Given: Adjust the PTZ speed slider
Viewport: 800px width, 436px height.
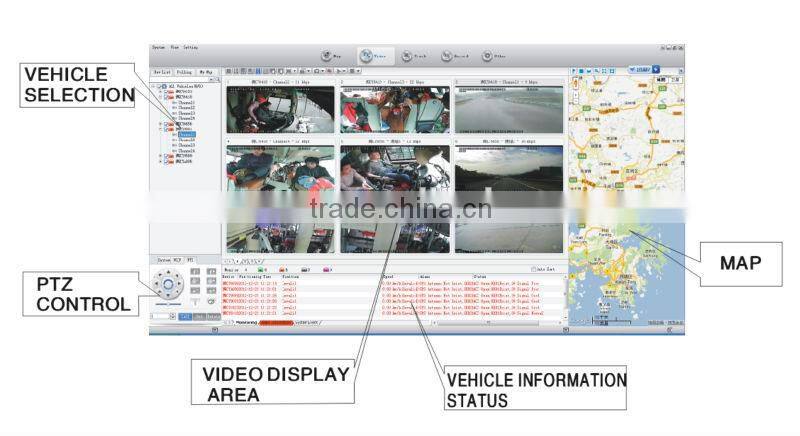Looking at the screenshot, I should click(x=169, y=306).
